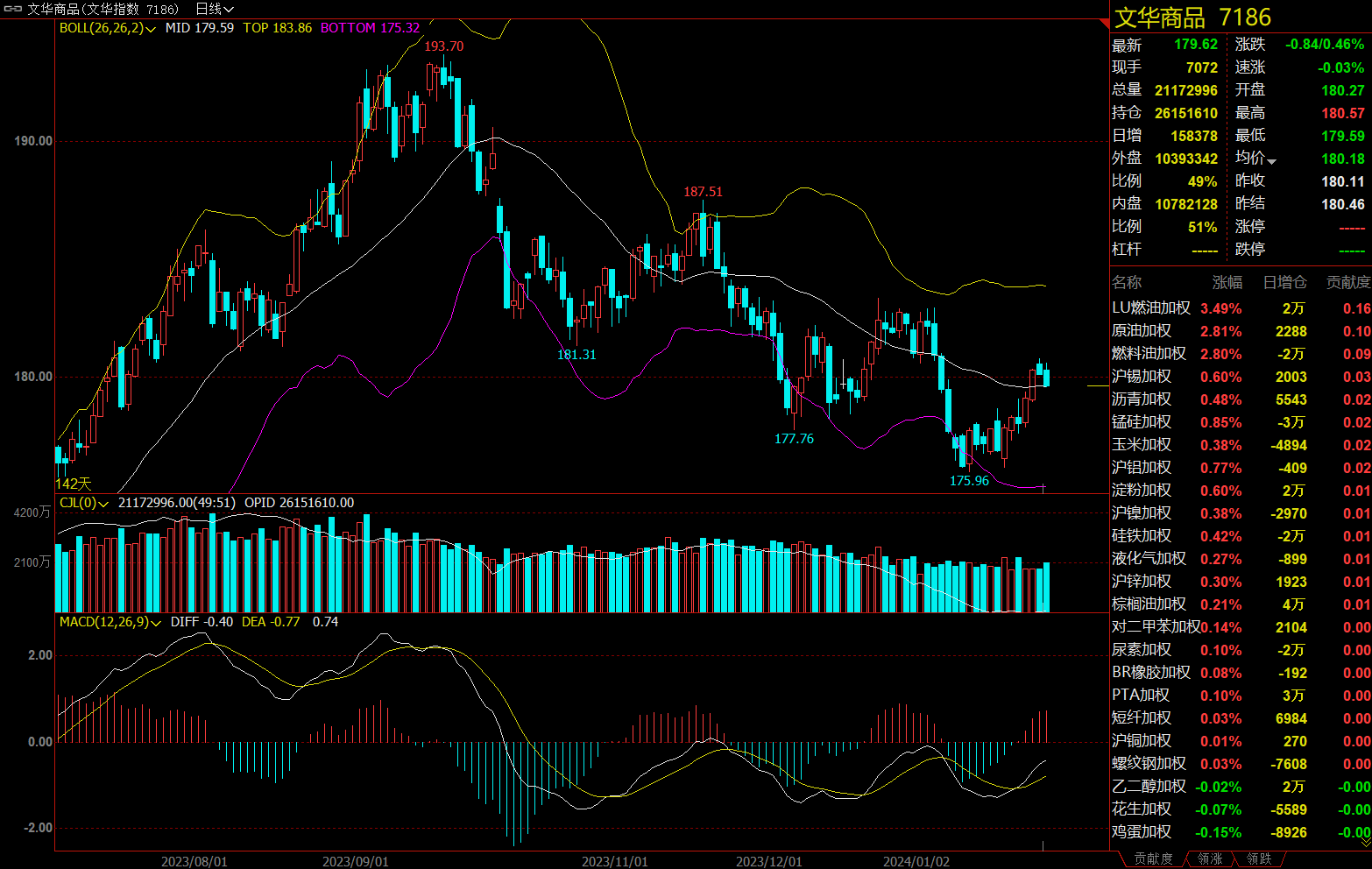
Task: Select the 沪锌加权 row
Action: [1241, 582]
